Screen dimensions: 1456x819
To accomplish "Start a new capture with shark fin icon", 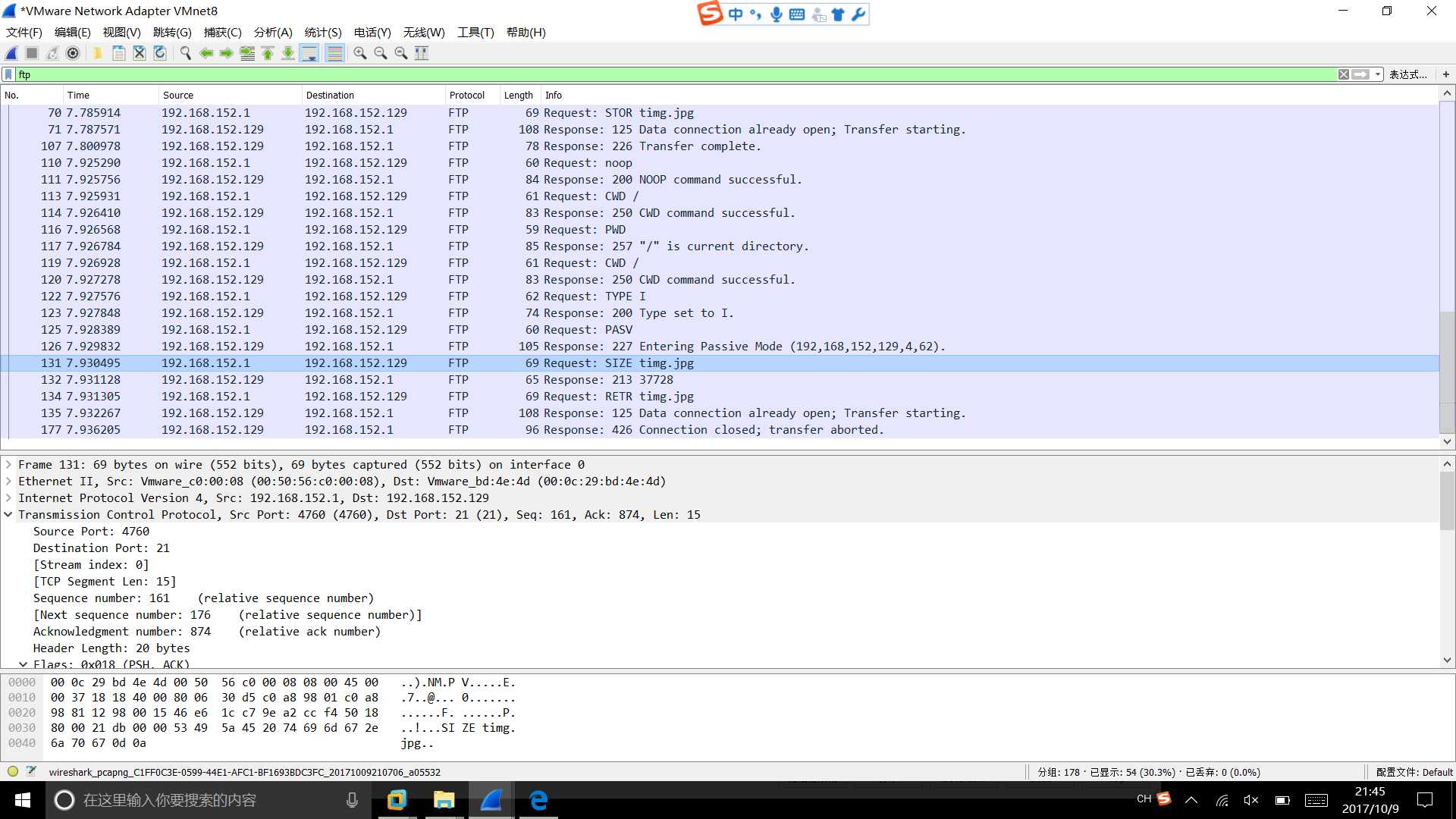I will [x=11, y=53].
